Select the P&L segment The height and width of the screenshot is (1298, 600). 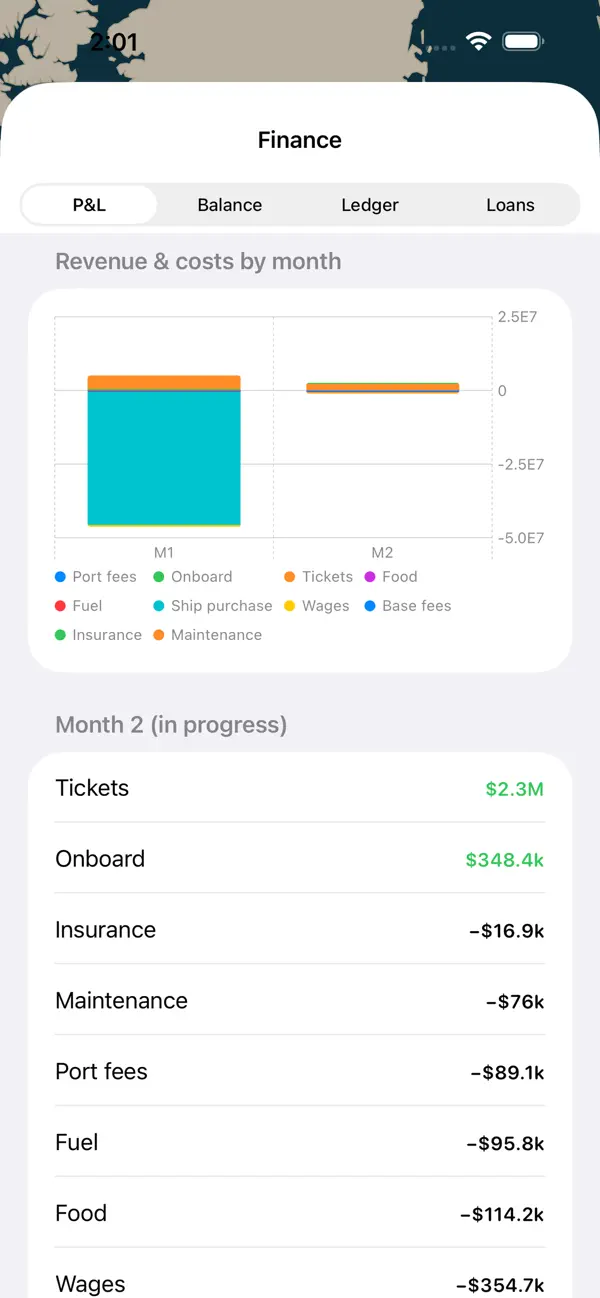[x=89, y=205]
